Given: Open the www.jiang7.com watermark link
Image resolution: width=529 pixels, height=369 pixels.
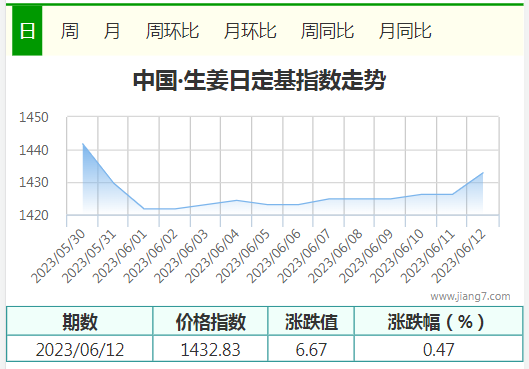Looking at the screenshot, I should 470,296.
